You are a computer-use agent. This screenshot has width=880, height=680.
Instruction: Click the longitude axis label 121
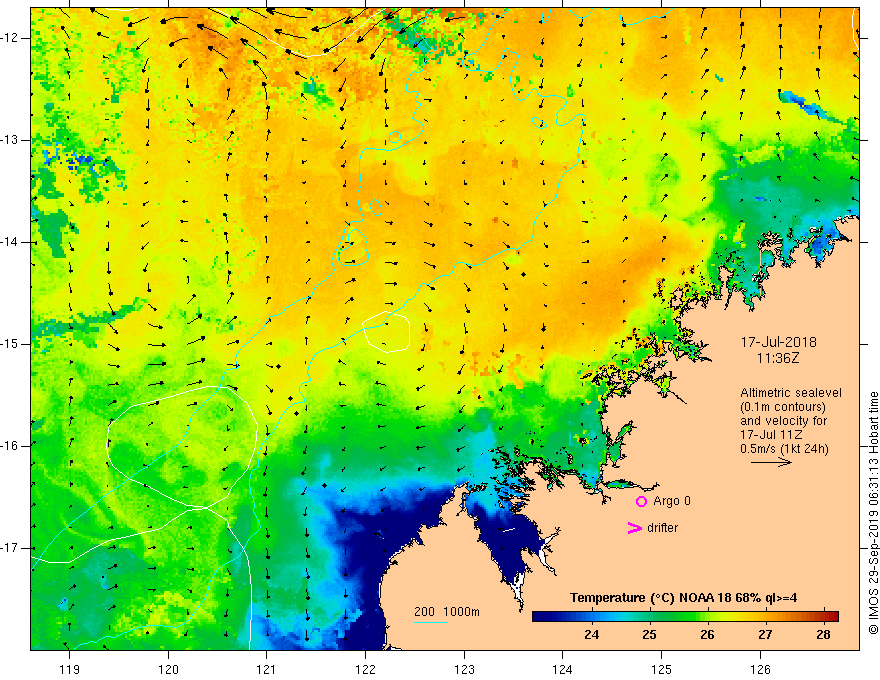coord(267,669)
